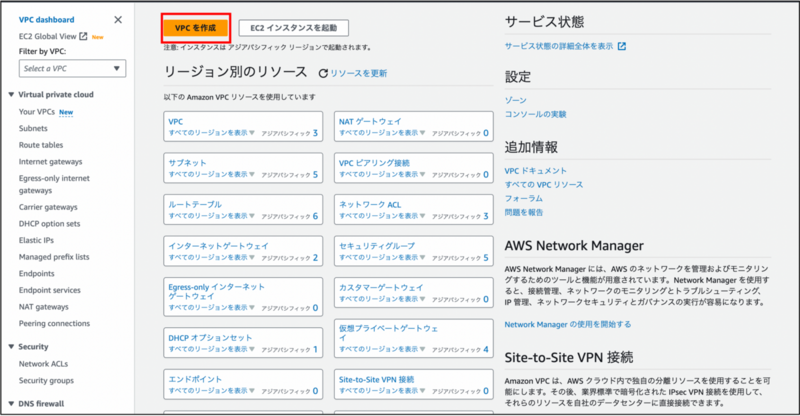Open Internet gateways in sidebar
Screen dimensions: 800x416
click(x=51, y=162)
